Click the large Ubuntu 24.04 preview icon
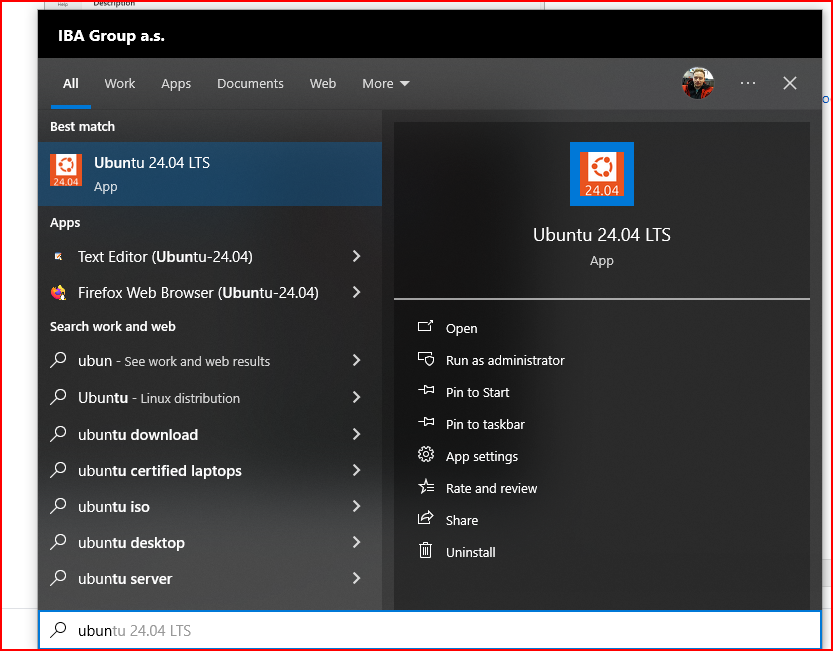833x651 pixels. pyautogui.click(x=601, y=174)
